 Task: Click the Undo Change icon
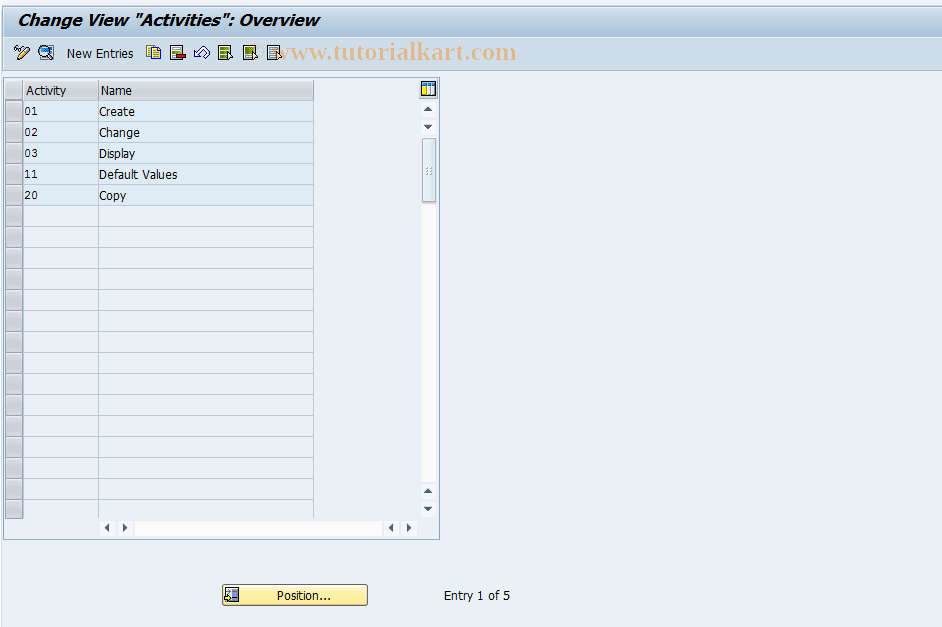[202, 53]
